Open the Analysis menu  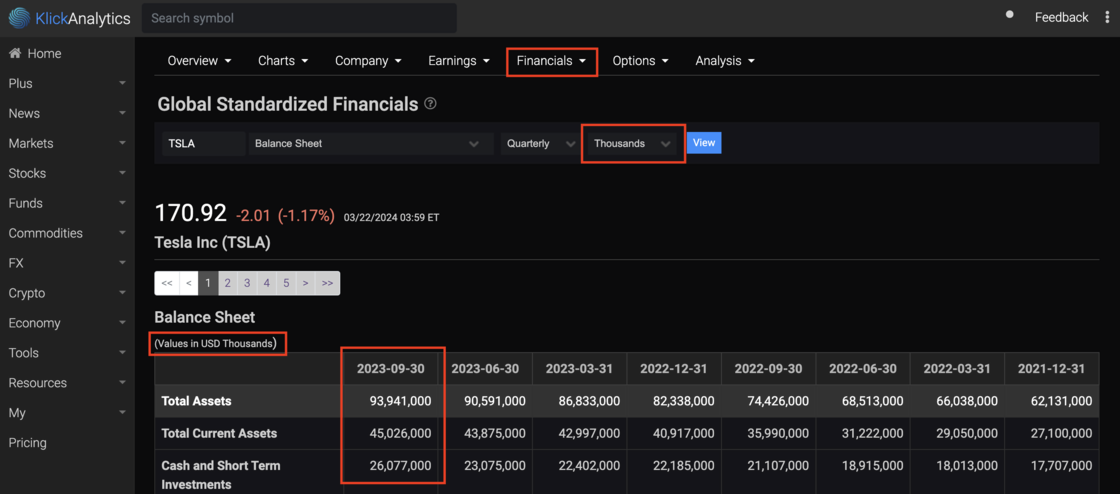tap(725, 61)
